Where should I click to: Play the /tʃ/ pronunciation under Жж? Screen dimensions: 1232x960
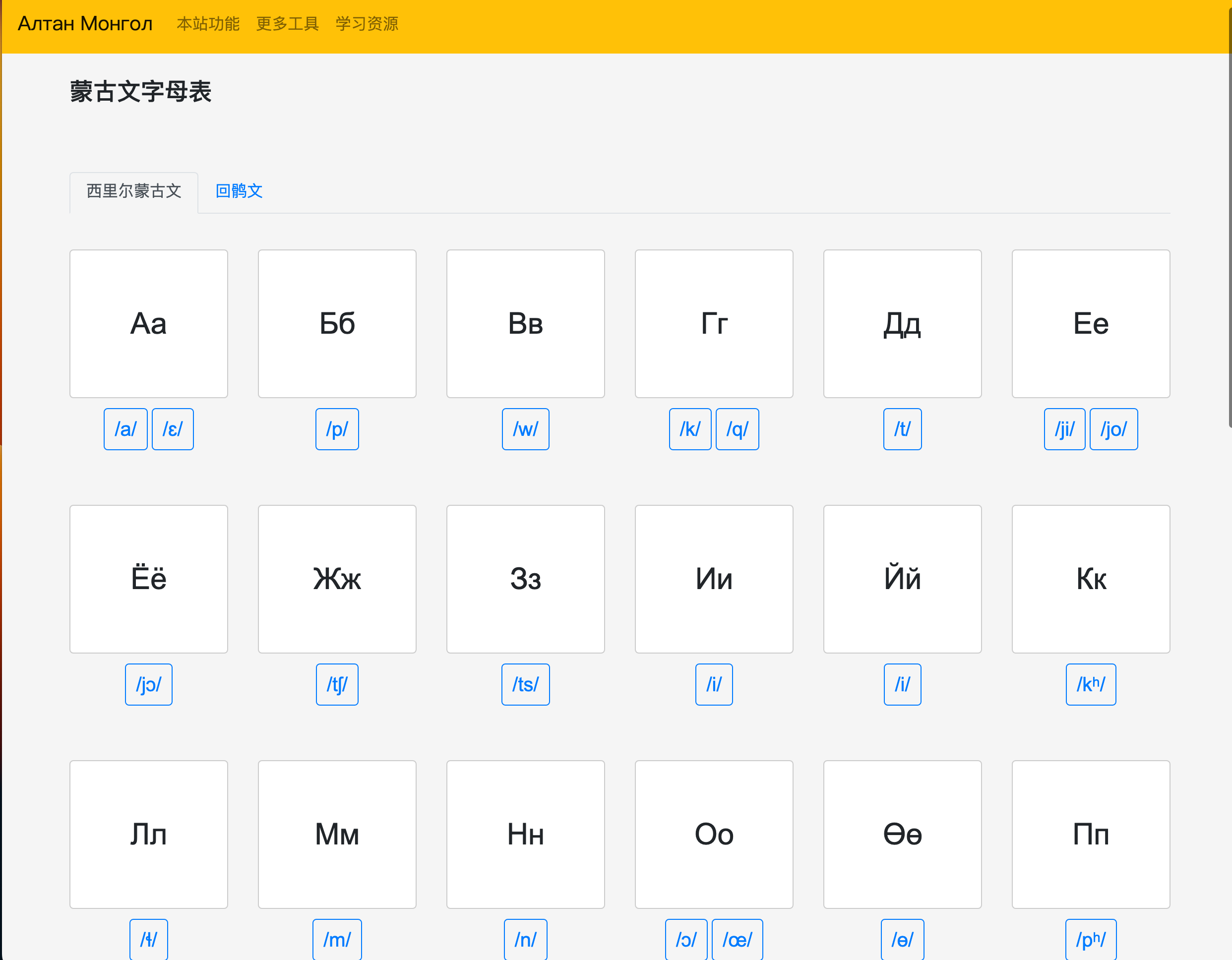[x=337, y=684]
